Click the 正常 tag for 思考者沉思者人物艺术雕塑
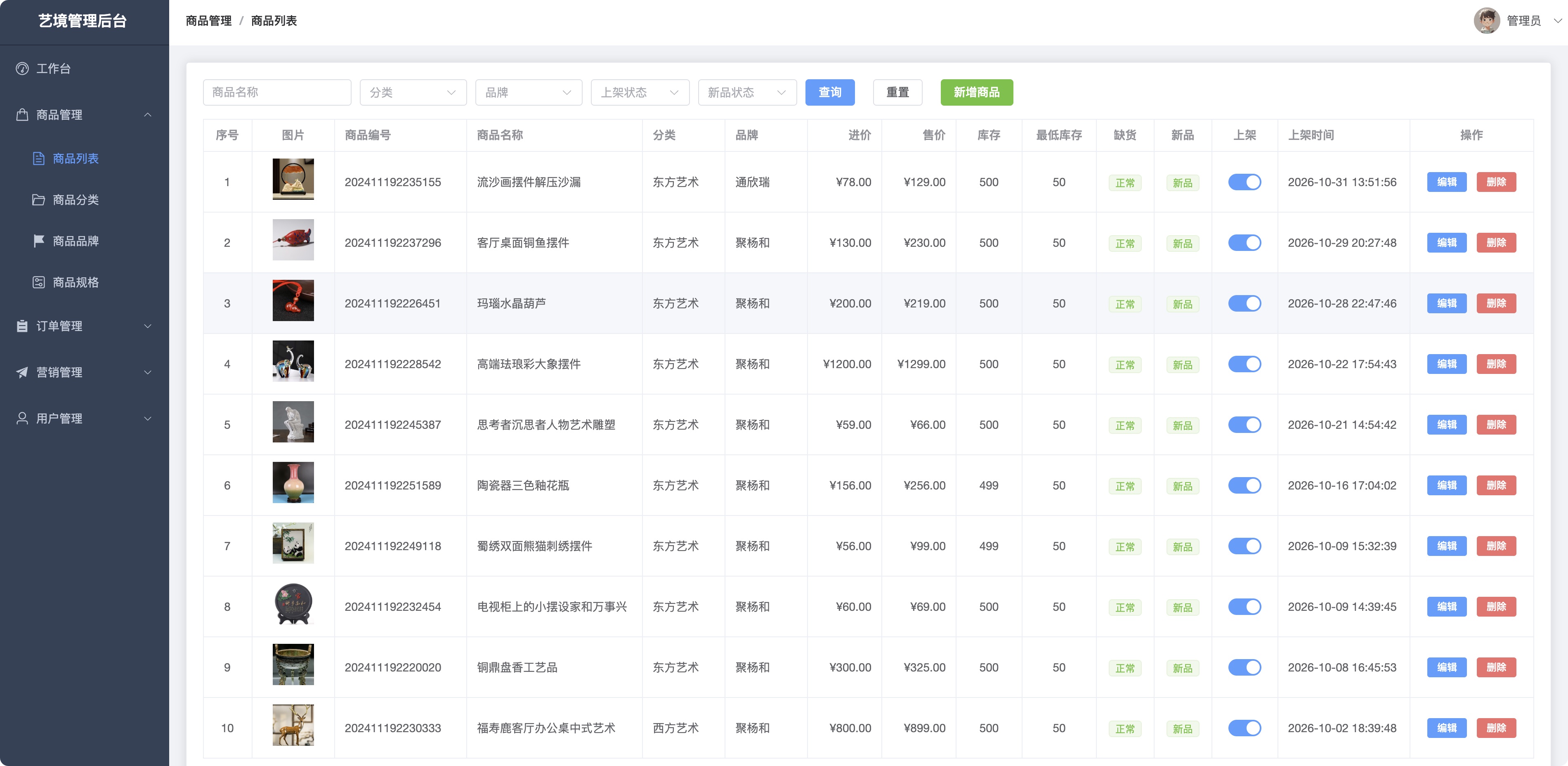Screen dimensions: 1568x766 click(x=1124, y=426)
